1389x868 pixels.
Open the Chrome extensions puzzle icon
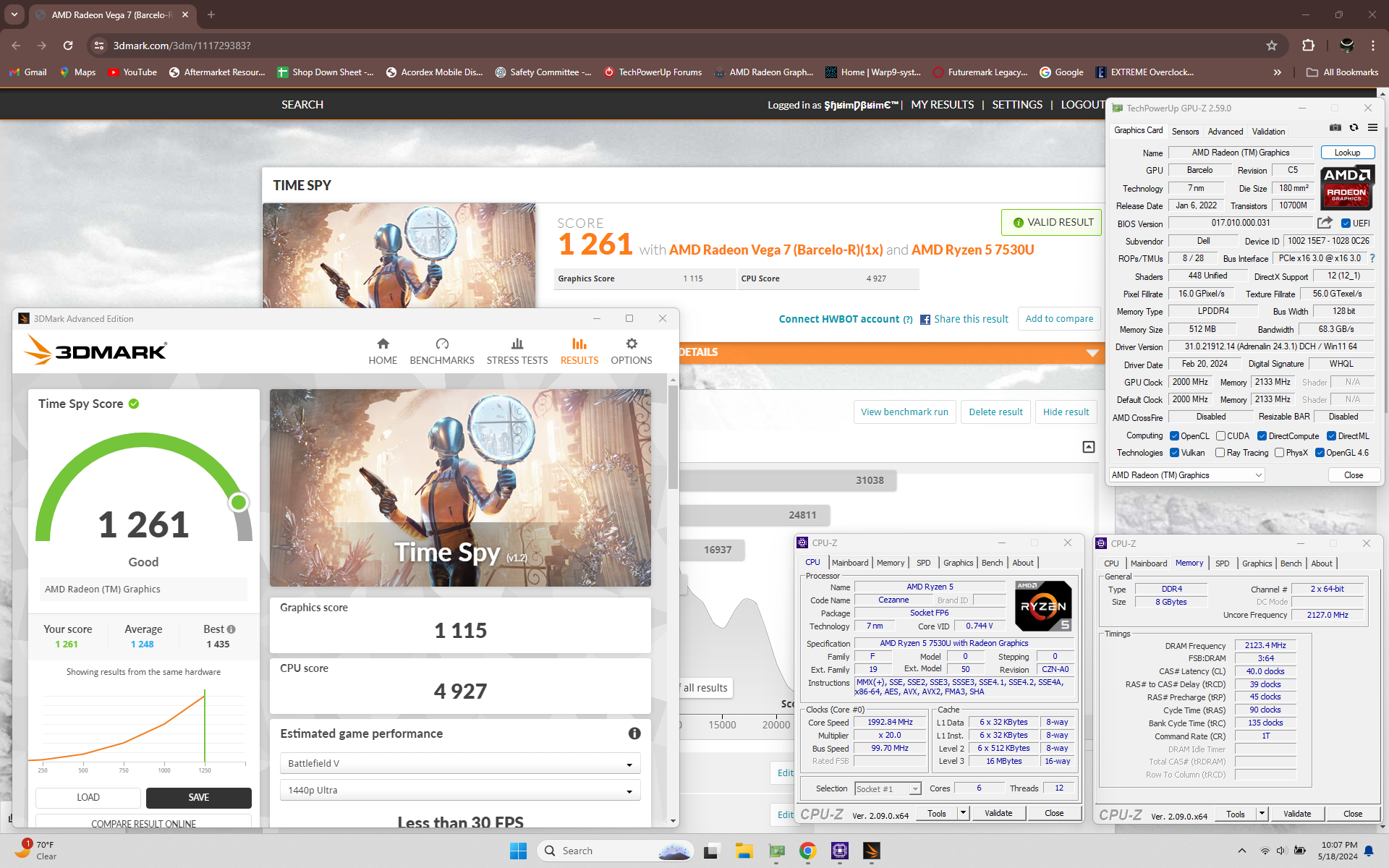(1308, 46)
